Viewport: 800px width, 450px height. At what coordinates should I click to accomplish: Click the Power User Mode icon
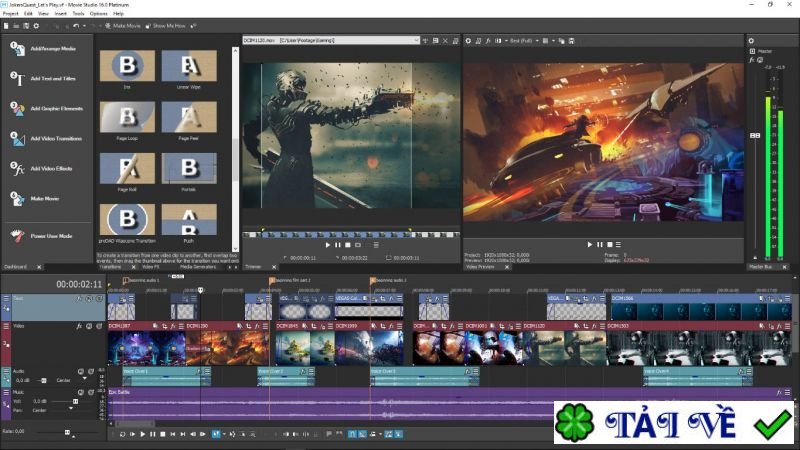pyautogui.click(x=17, y=236)
